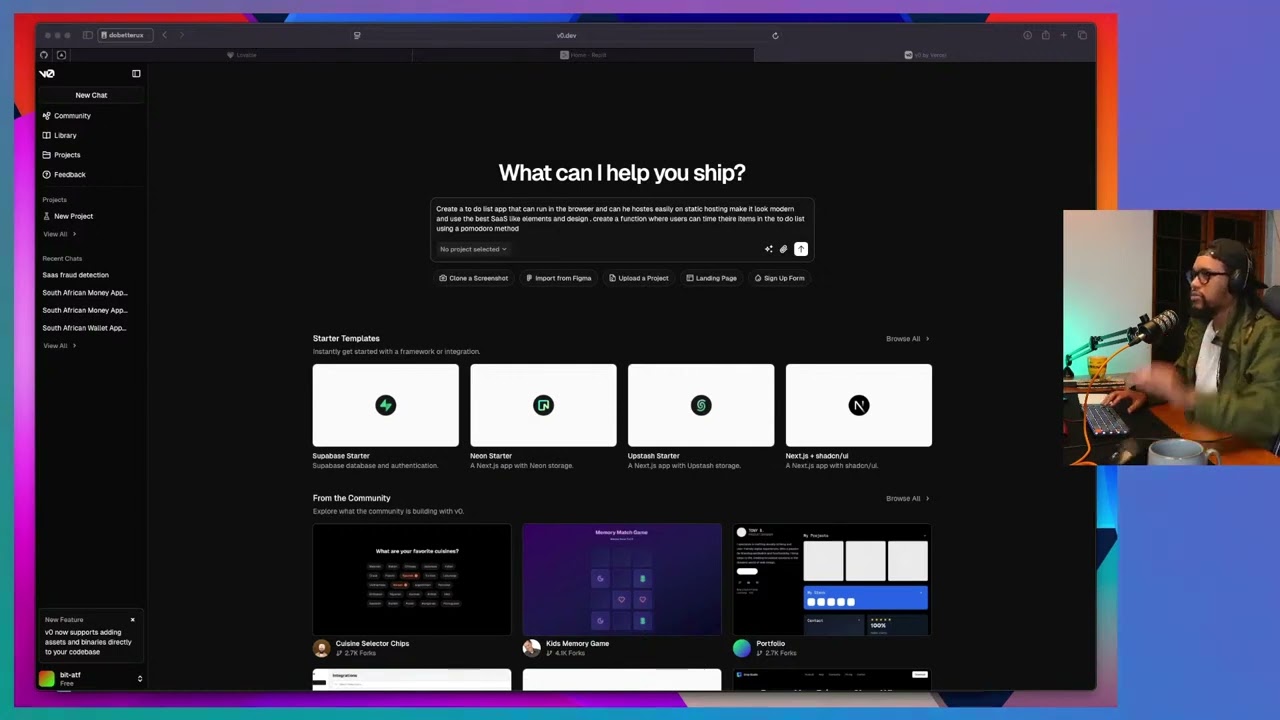This screenshot has height=720, width=1280.
Task: Open the South African Wallet App chat
Action: click(x=84, y=328)
